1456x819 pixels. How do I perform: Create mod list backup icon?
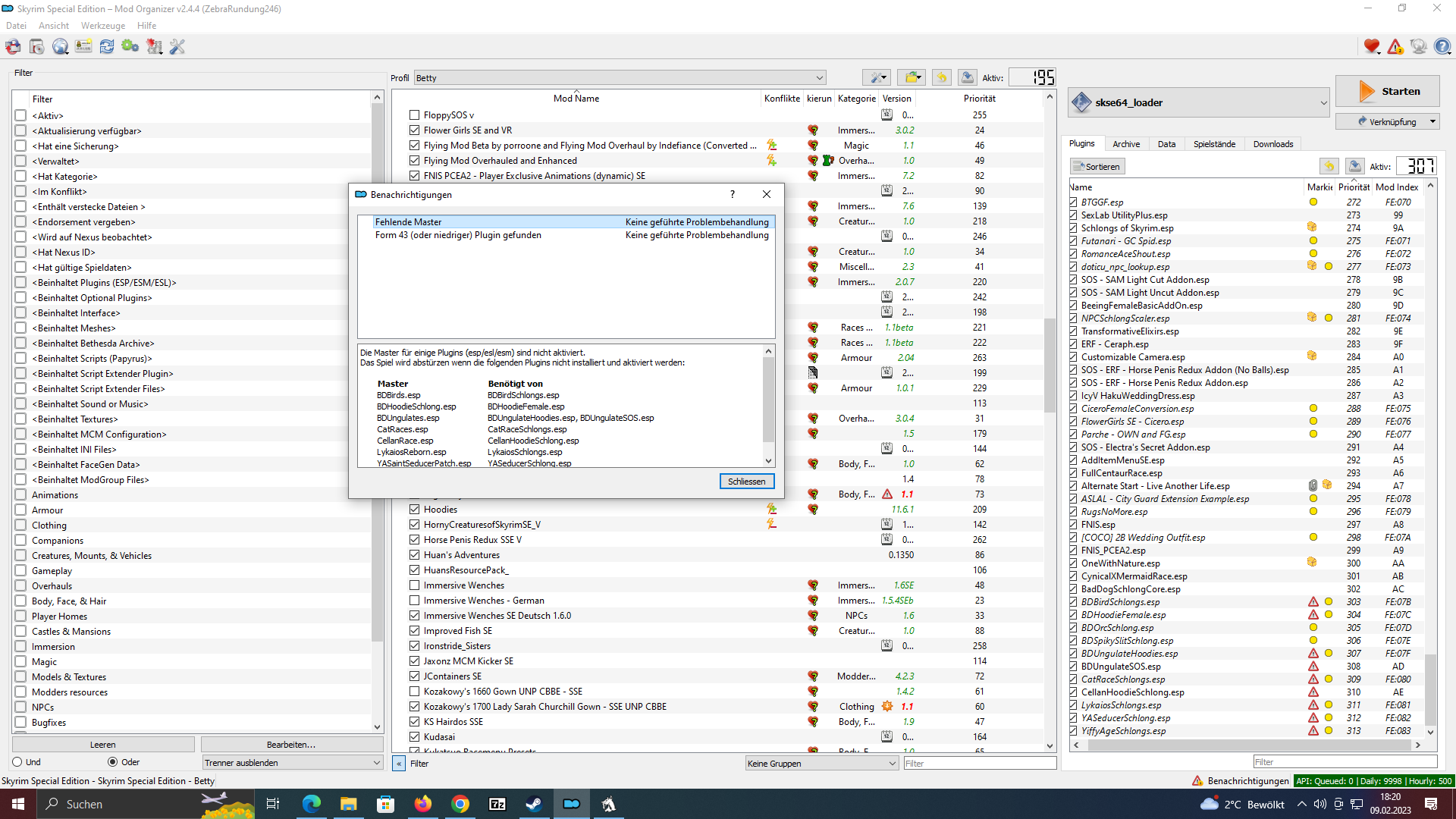click(967, 77)
